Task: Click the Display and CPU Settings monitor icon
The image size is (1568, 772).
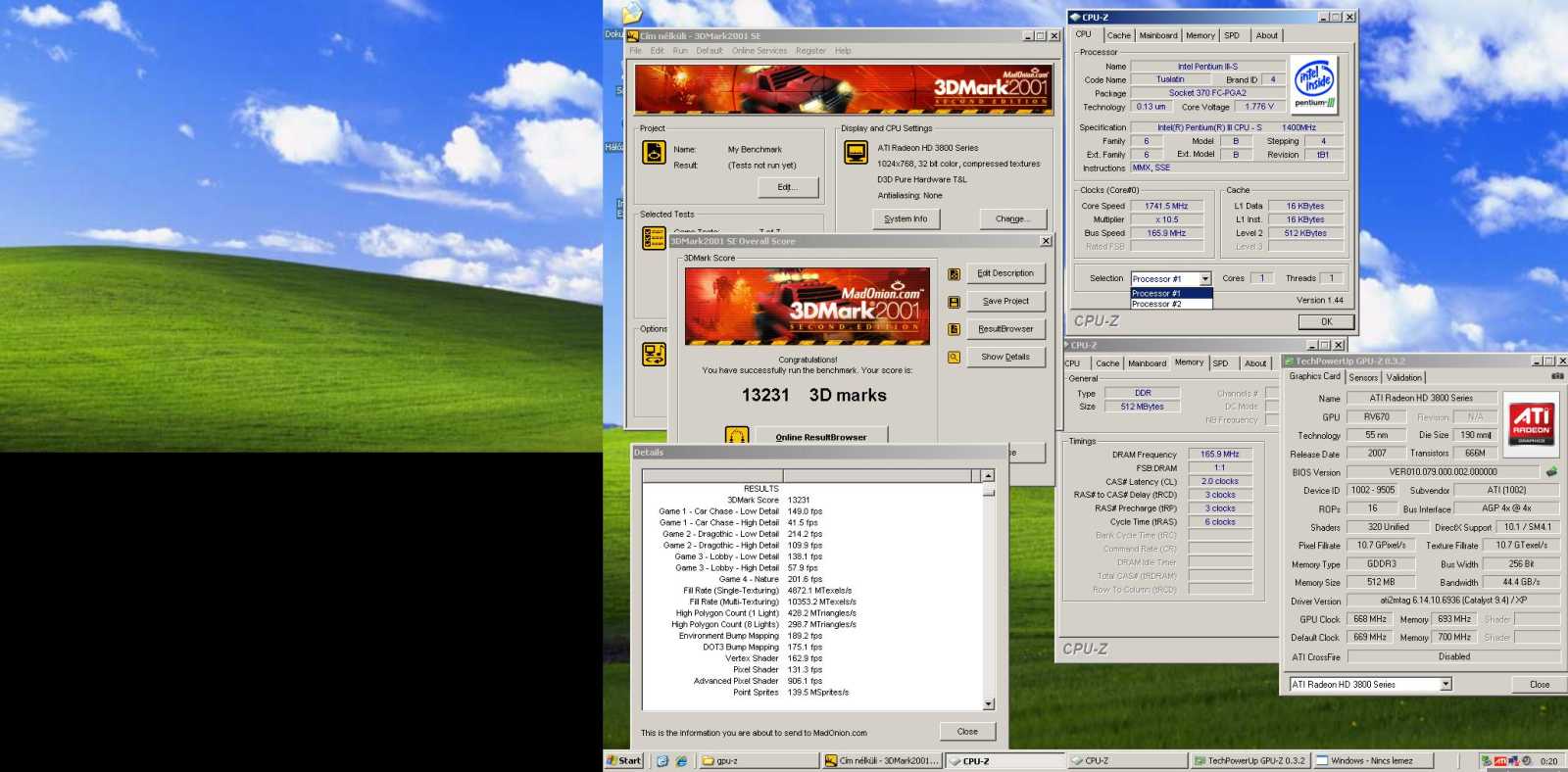Action: click(x=856, y=152)
